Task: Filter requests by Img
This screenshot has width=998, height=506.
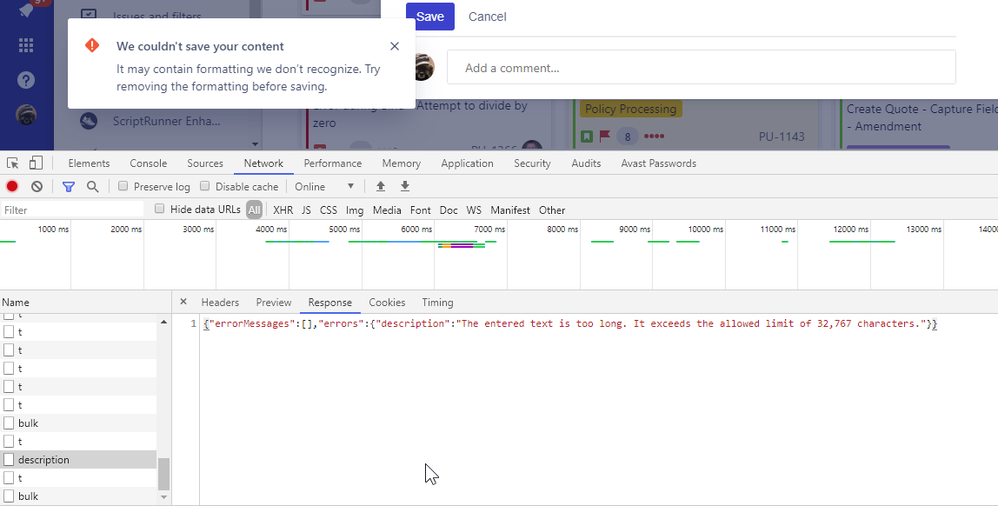Action: (355, 210)
